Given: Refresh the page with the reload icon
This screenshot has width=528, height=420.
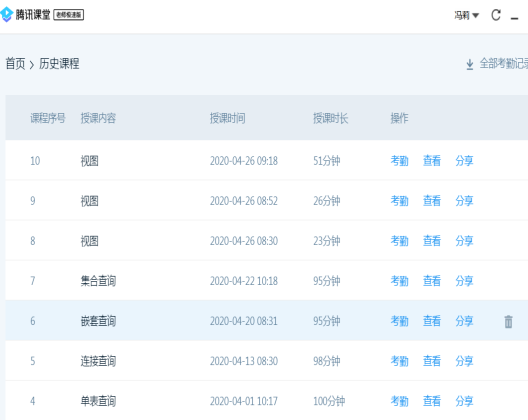Looking at the screenshot, I should click(496, 15).
